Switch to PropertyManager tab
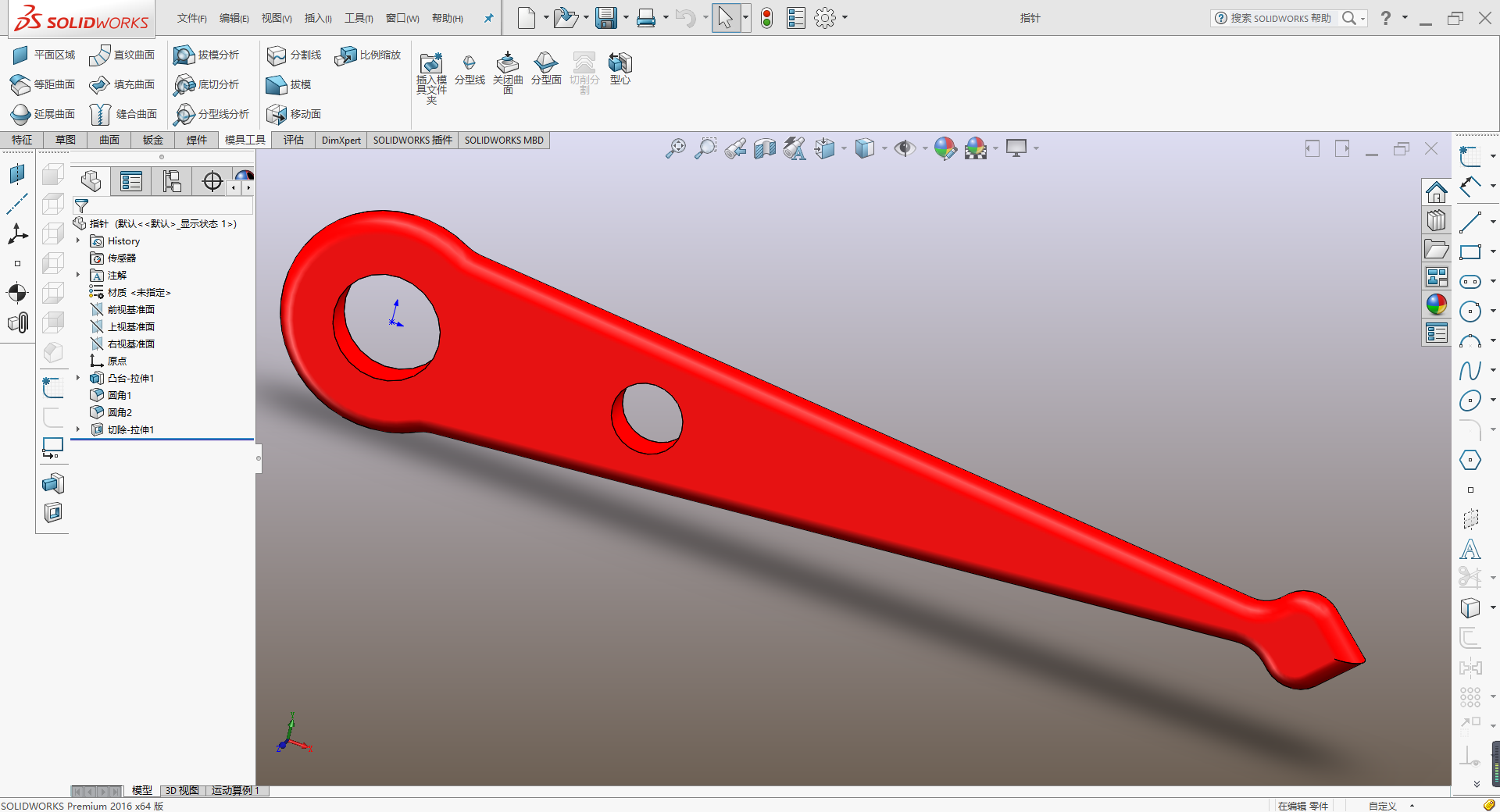This screenshot has height=812, width=1500. point(131,182)
